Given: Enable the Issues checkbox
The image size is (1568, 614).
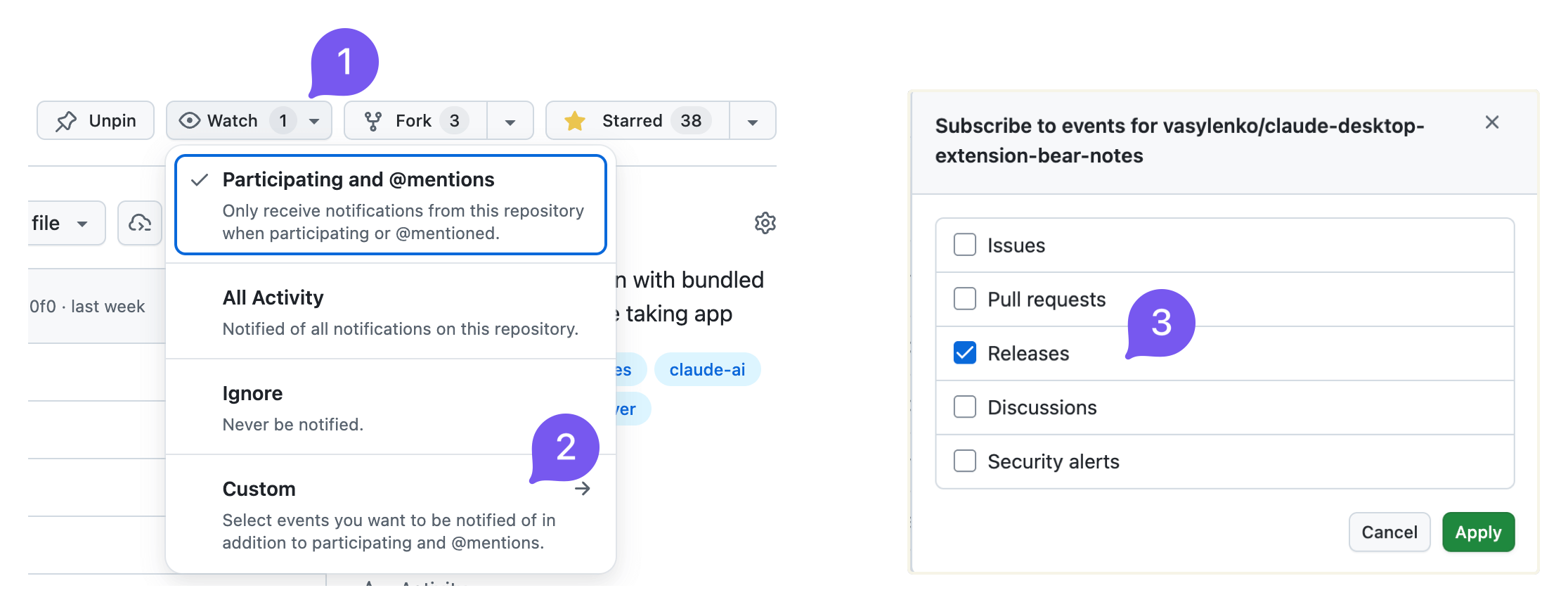Looking at the screenshot, I should [965, 245].
